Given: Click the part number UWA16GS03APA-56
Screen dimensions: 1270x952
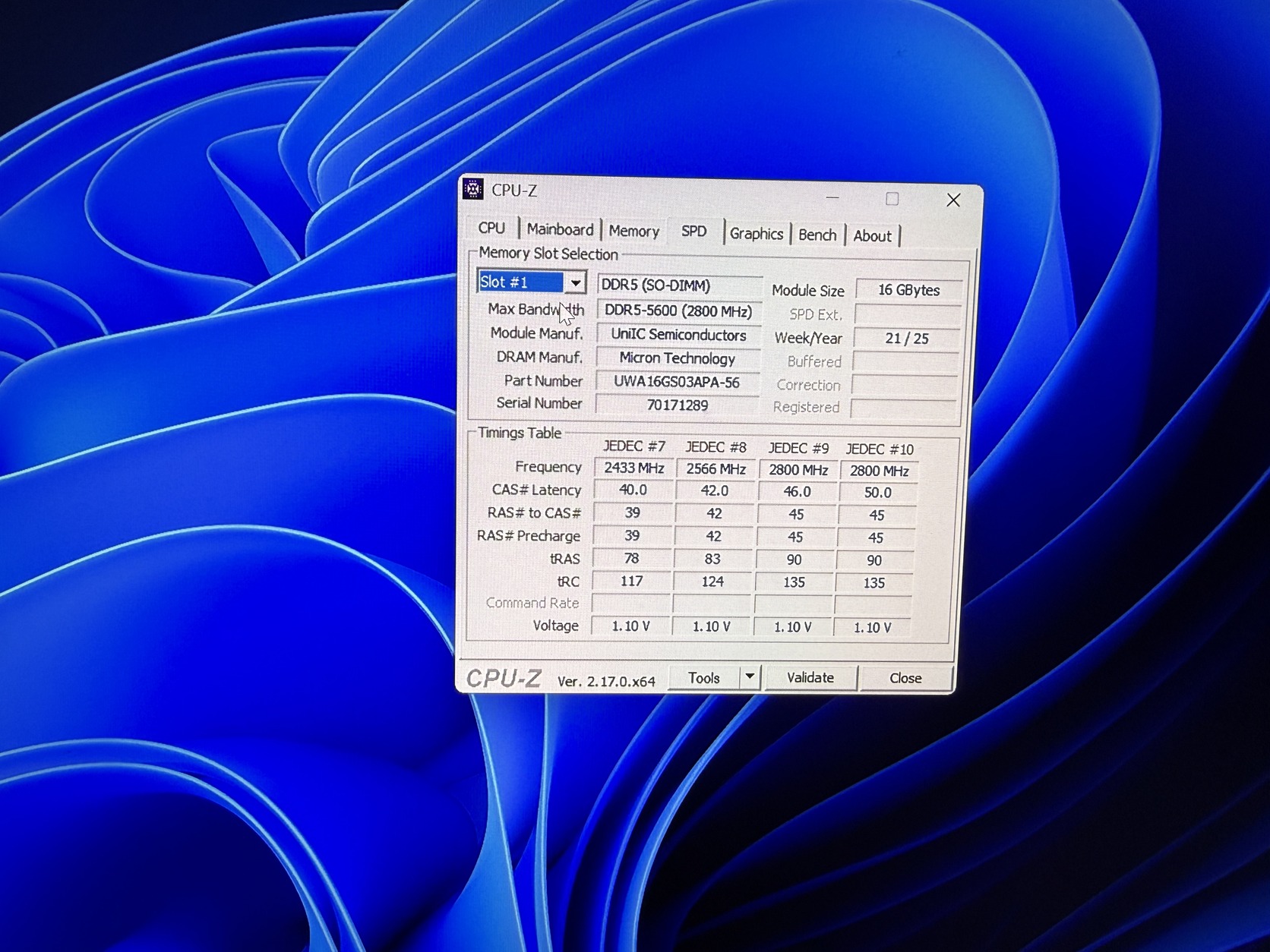Looking at the screenshot, I should [x=677, y=382].
